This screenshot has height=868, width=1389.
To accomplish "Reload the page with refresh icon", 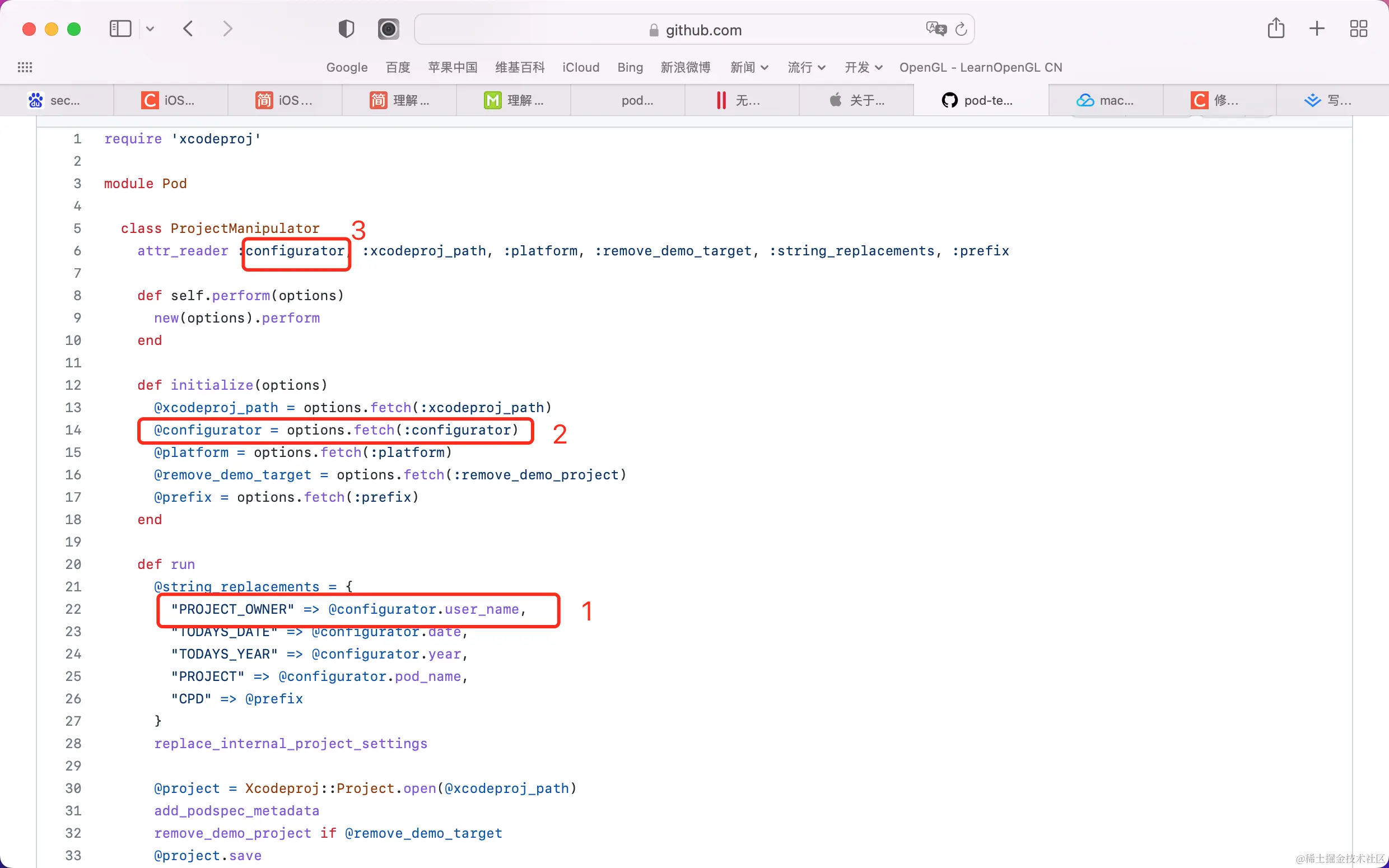I will click(961, 29).
